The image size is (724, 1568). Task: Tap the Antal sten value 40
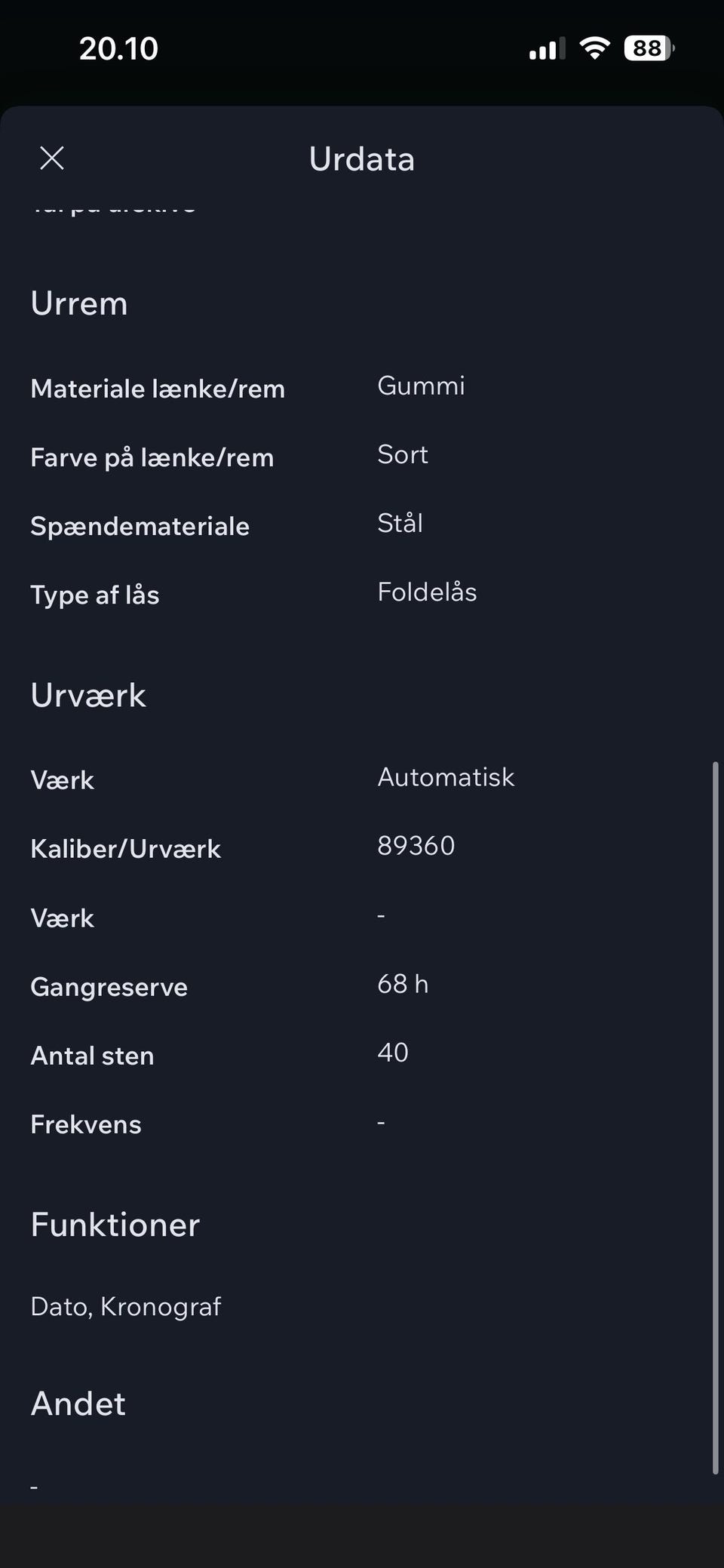coord(393,1053)
